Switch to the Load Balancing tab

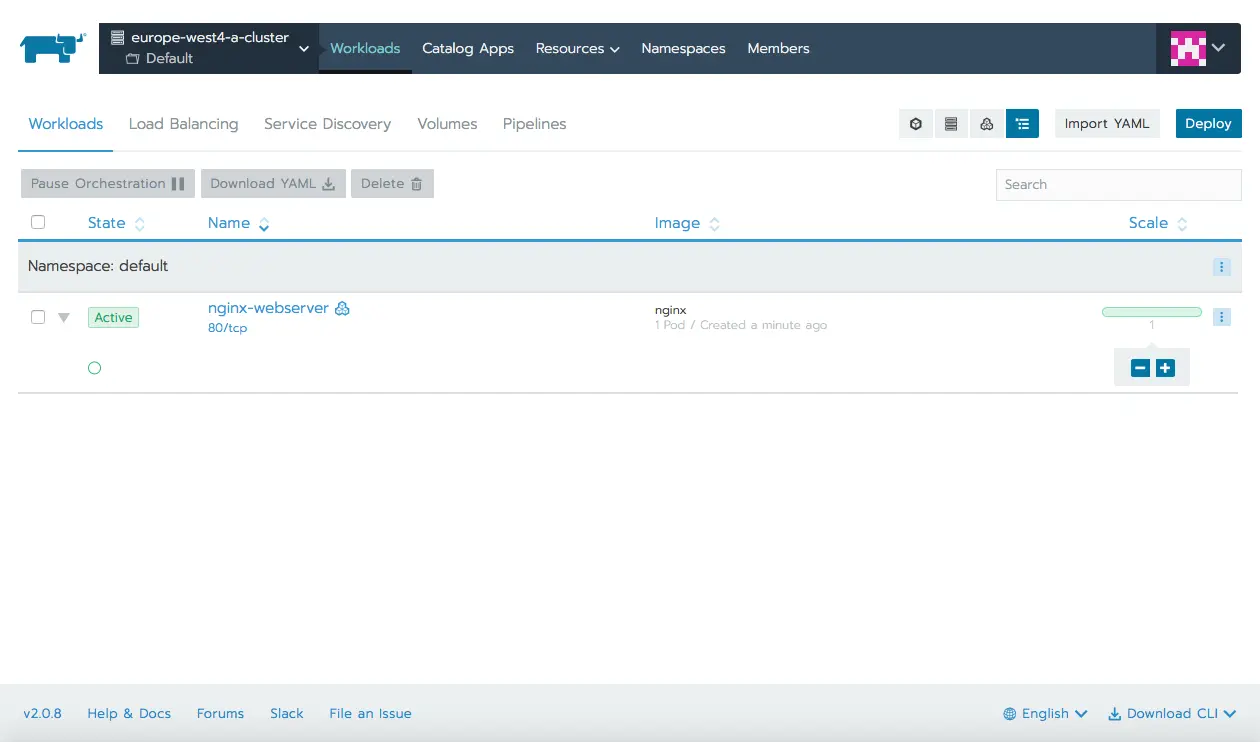[184, 124]
